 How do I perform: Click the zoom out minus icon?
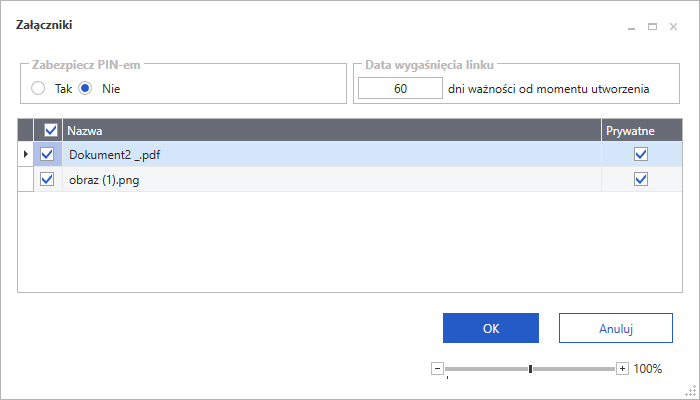[437, 368]
